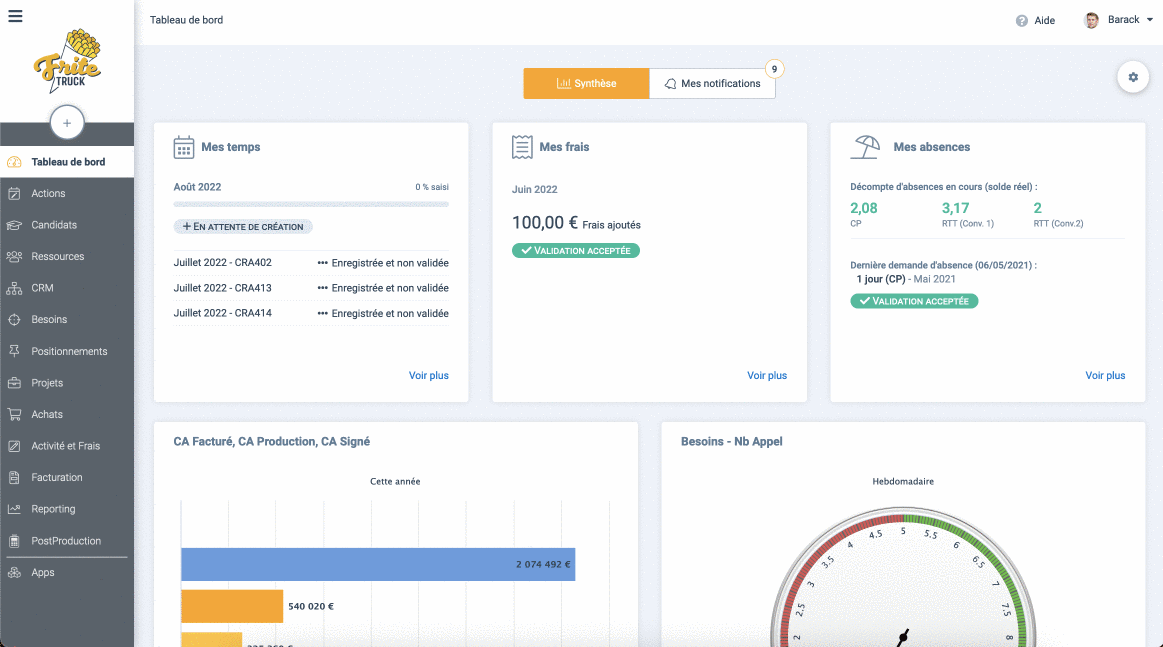Click Voir plus in Mes absences
The image size is (1163, 647).
point(1105,376)
